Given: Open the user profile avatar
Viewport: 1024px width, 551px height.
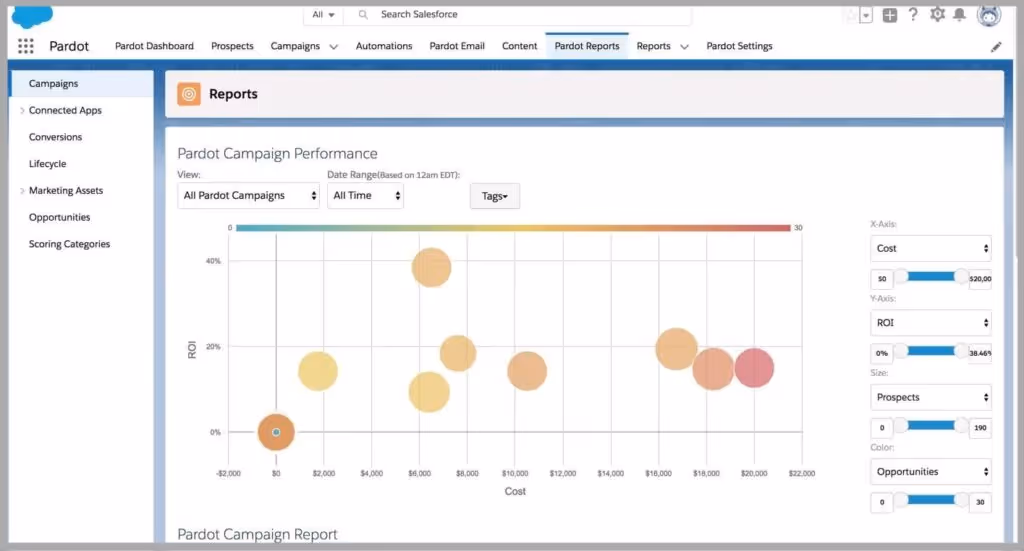Looking at the screenshot, I should coord(989,15).
